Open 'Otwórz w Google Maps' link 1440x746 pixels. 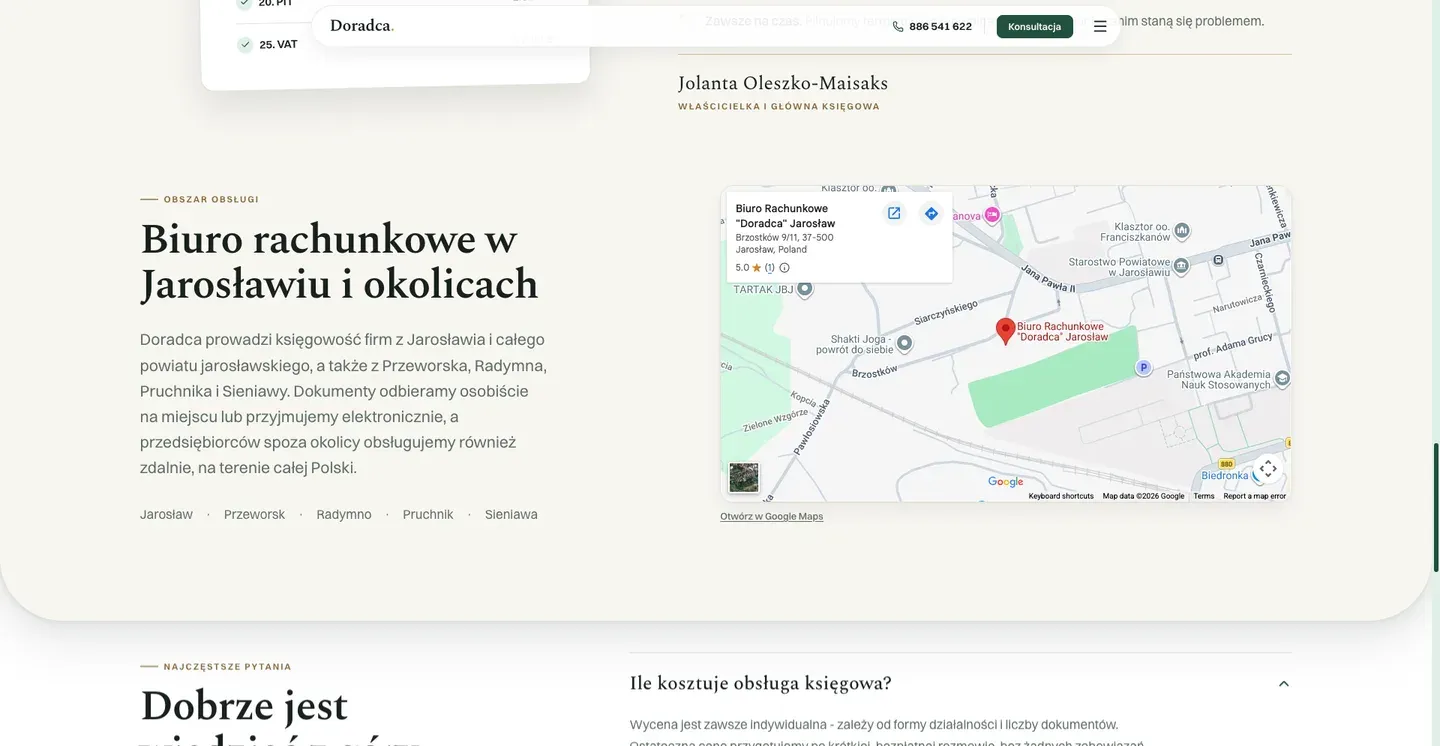tap(771, 516)
